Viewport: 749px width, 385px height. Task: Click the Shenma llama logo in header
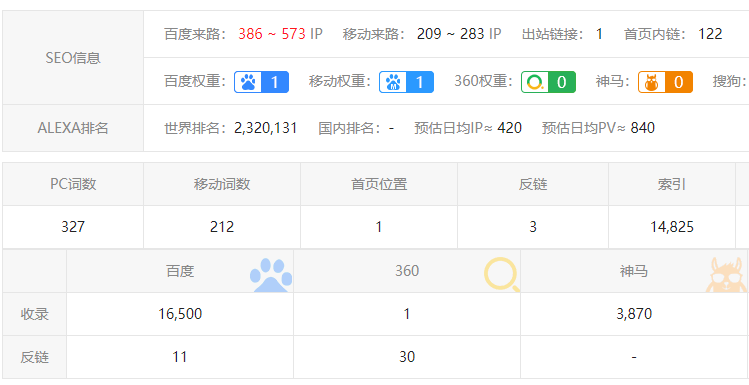[x=726, y=275]
